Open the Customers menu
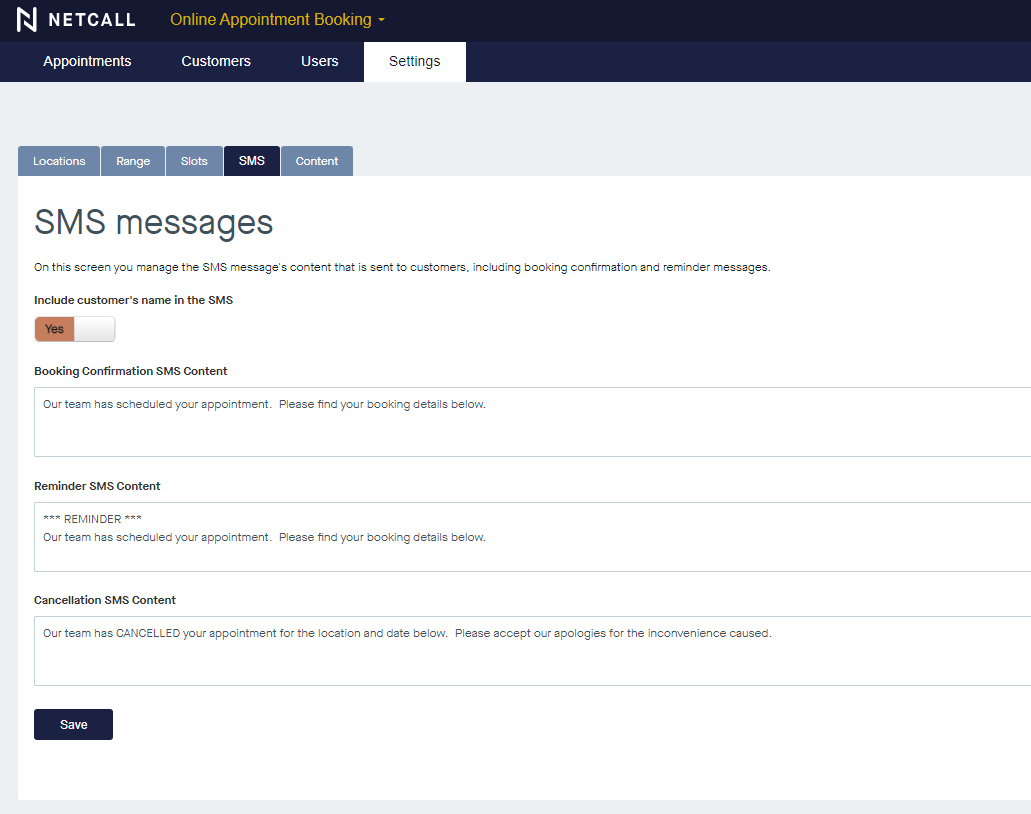The image size is (1031, 814). (x=216, y=61)
